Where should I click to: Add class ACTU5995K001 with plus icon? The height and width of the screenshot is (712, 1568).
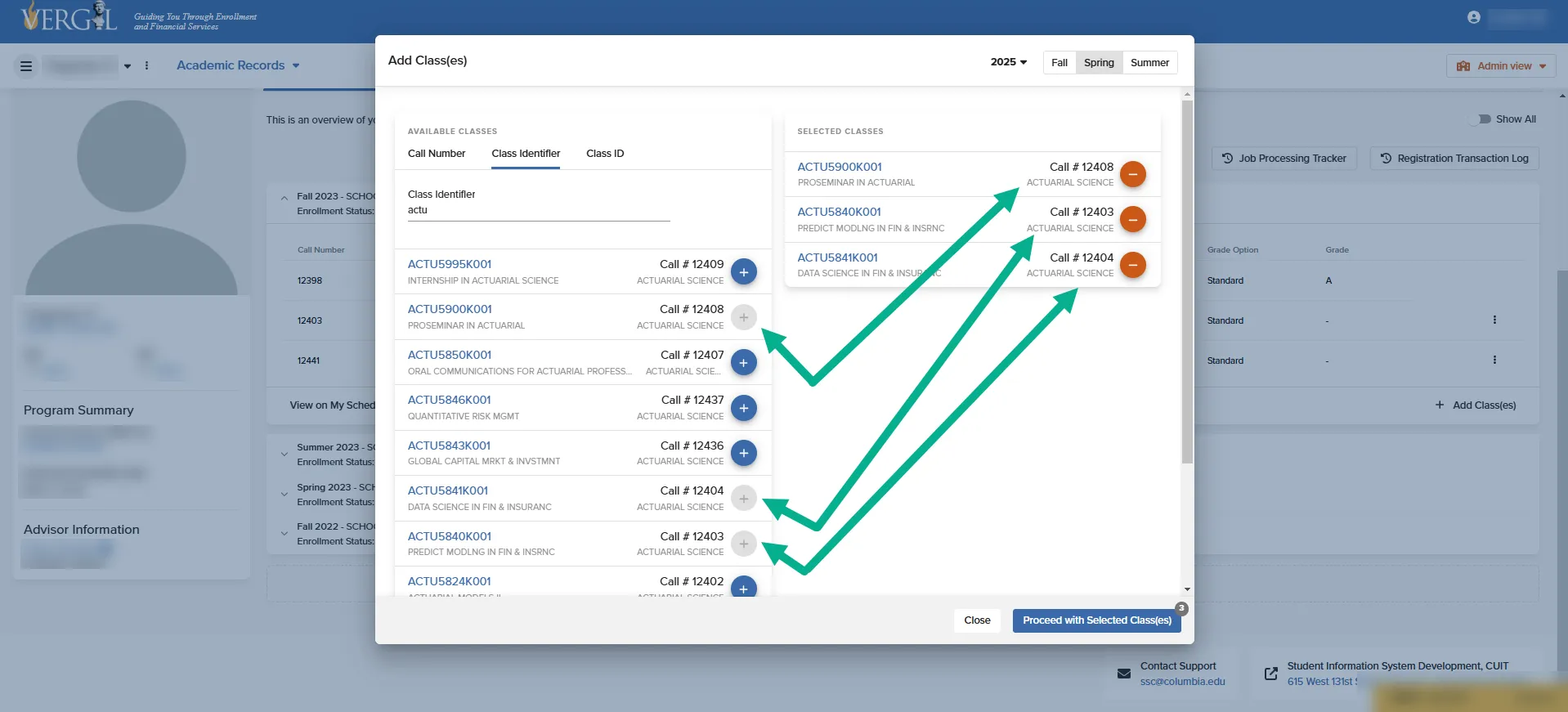(743, 271)
